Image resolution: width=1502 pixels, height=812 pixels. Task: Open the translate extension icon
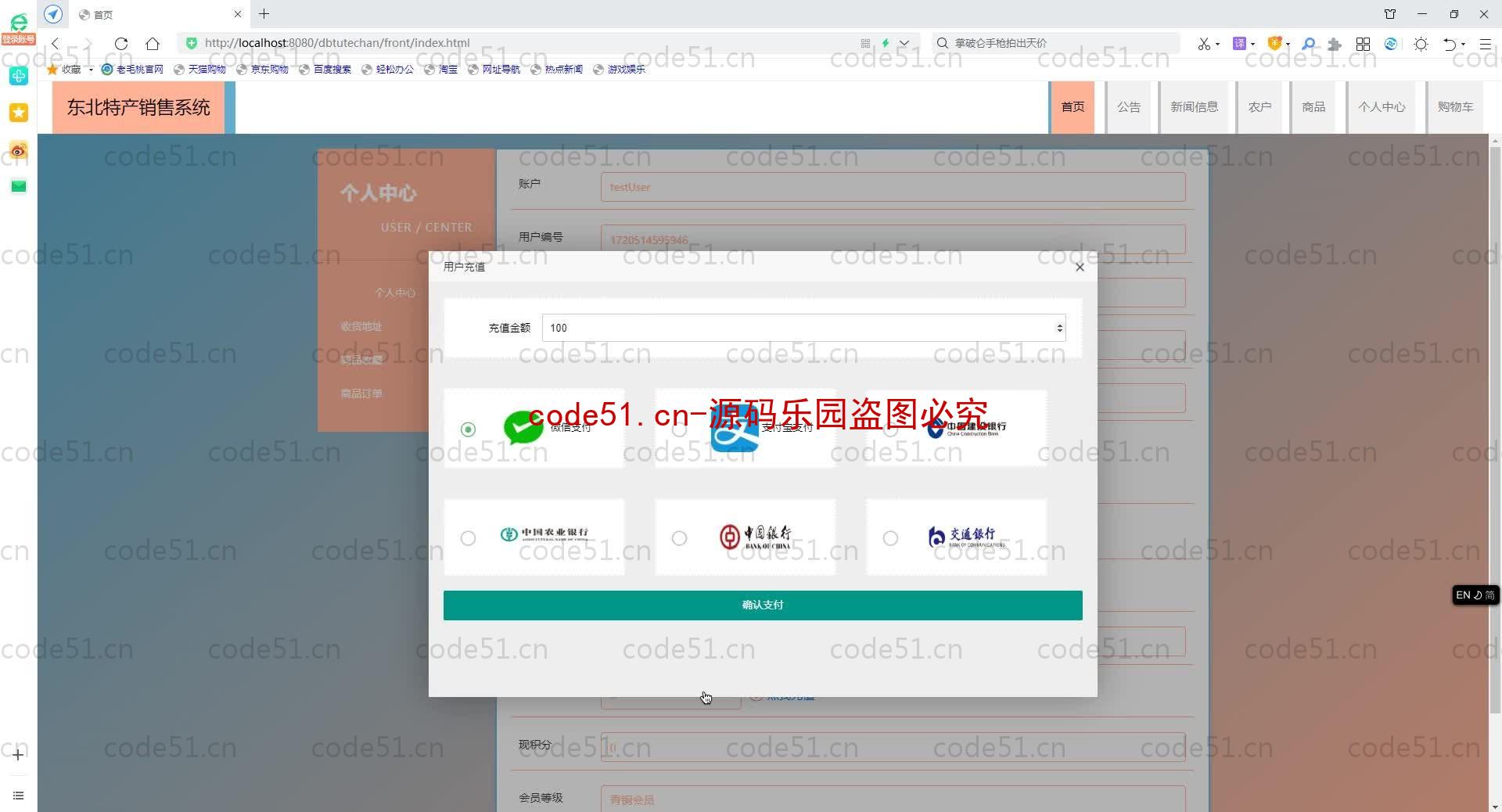1239,44
